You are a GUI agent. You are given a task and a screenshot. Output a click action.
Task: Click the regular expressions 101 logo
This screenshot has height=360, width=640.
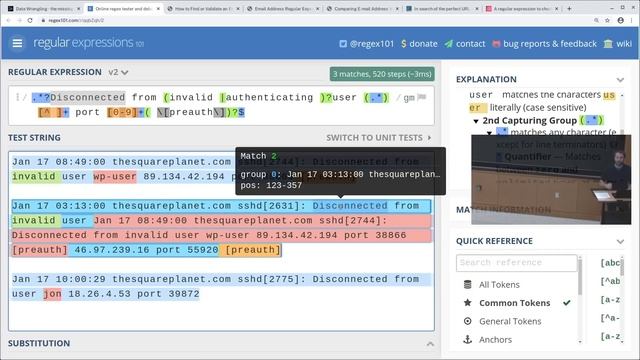(89, 43)
